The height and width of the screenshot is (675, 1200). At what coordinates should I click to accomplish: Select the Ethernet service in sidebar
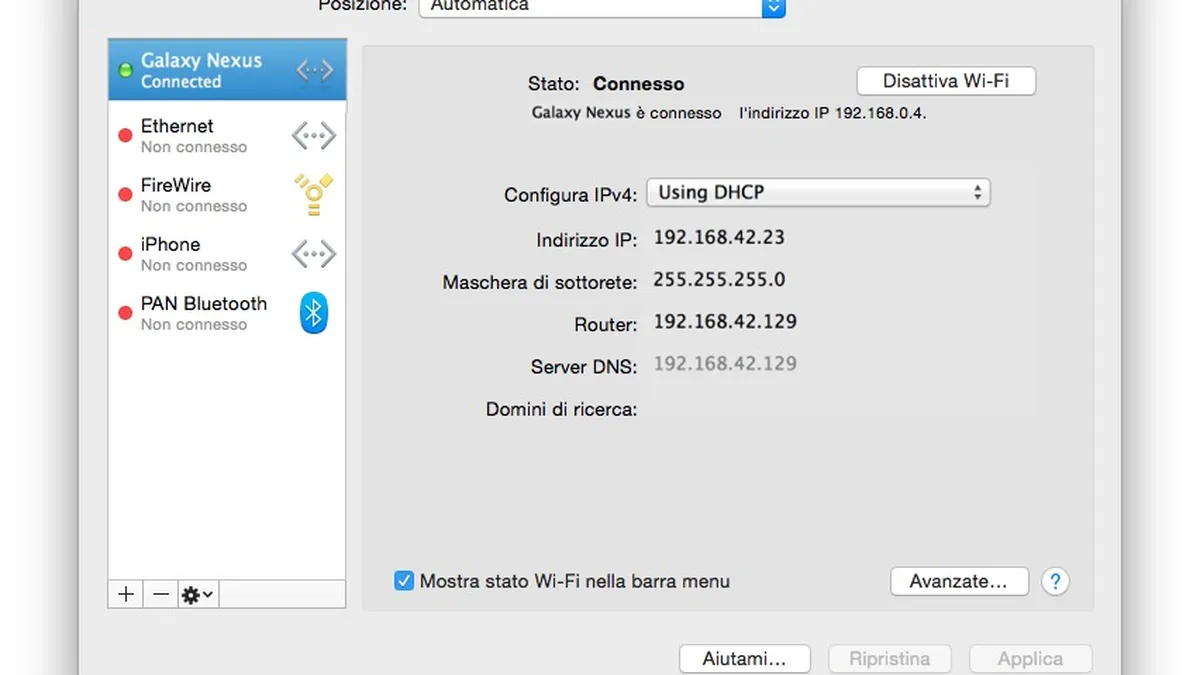[x=227, y=135]
